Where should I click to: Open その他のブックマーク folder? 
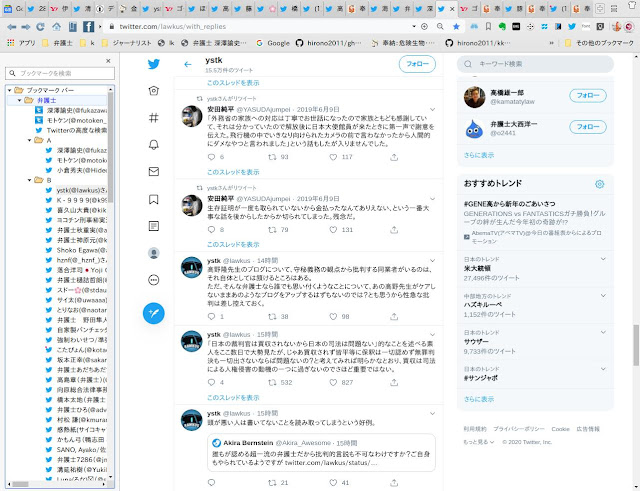599,43
